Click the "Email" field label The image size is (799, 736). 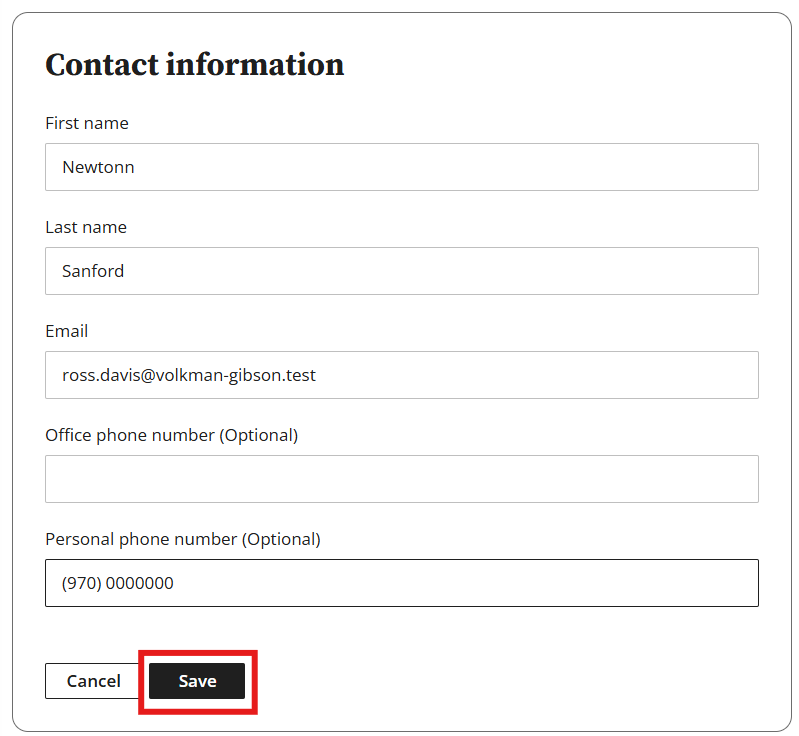(67, 331)
